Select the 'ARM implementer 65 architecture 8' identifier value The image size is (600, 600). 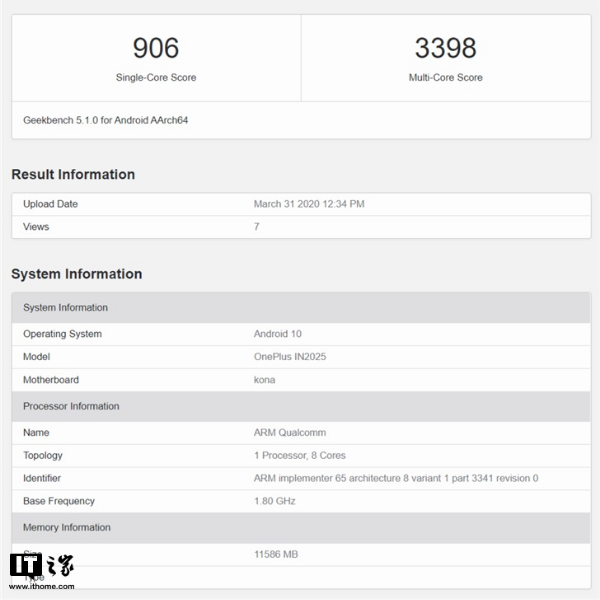[396, 478]
